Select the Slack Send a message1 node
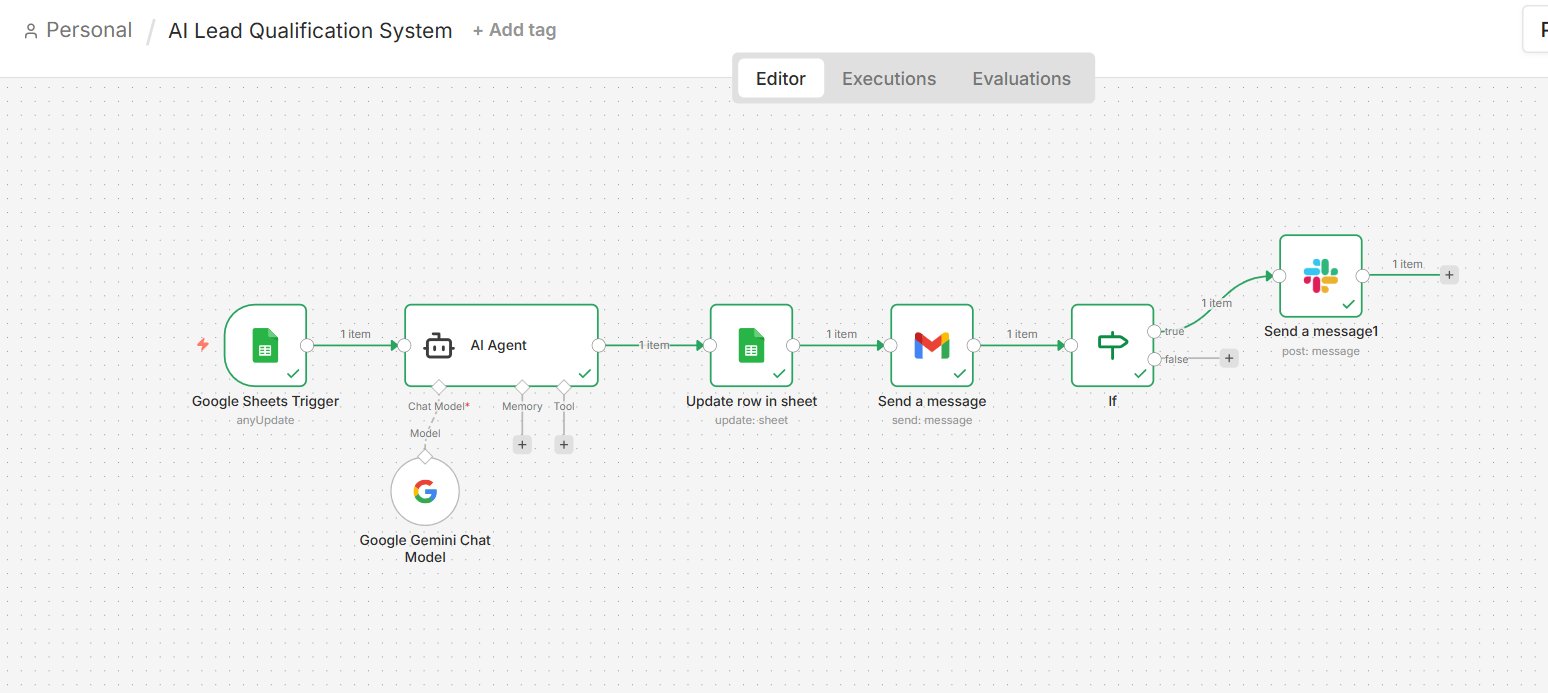This screenshot has height=693, width=1548. tap(1321, 275)
